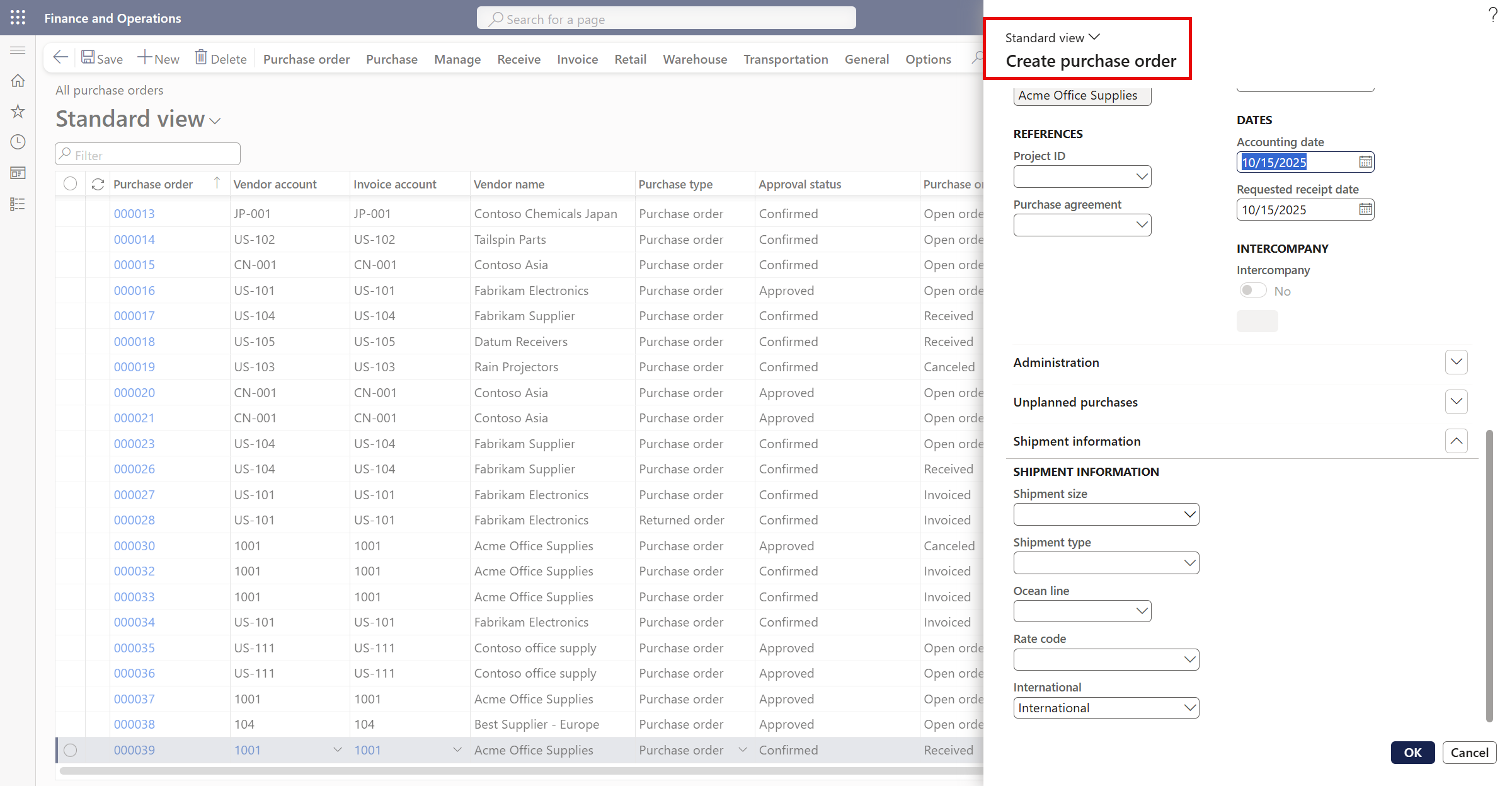Select row 000039 using its row circle

71,750
